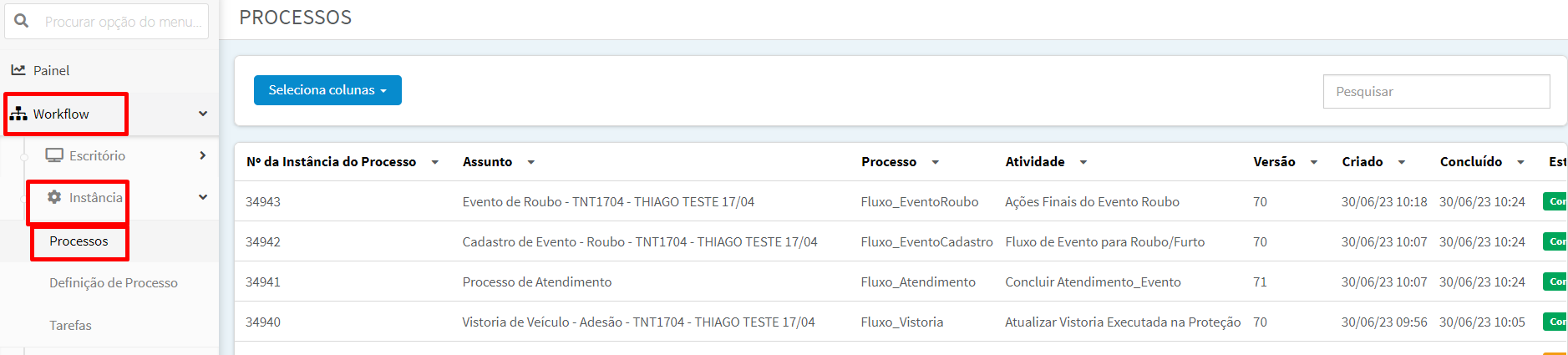Click the Painel chart icon
Viewport: 1568px width, 355px height.
click(x=18, y=70)
